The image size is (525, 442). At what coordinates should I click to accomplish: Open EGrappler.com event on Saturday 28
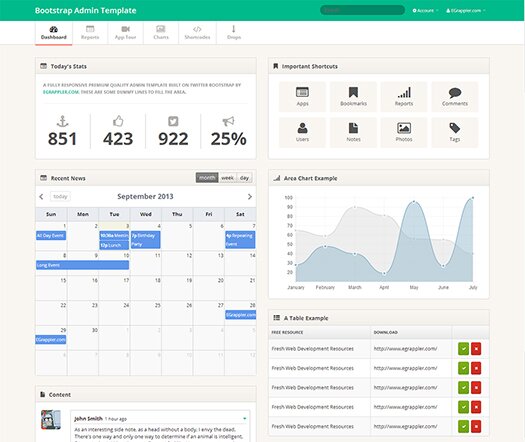pos(240,315)
